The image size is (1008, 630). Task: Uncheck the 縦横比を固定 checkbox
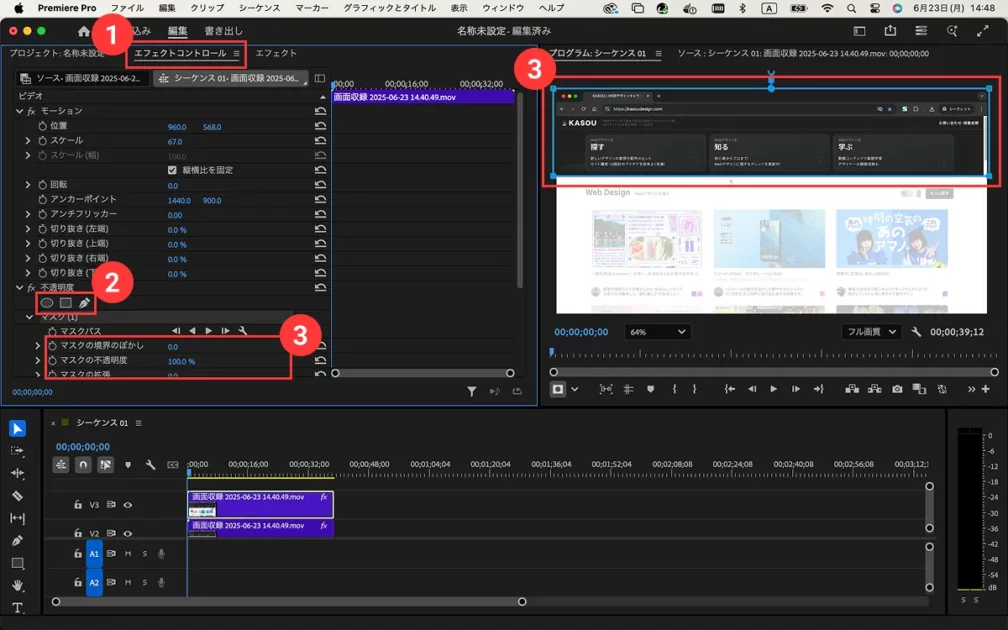pyautogui.click(x=172, y=170)
